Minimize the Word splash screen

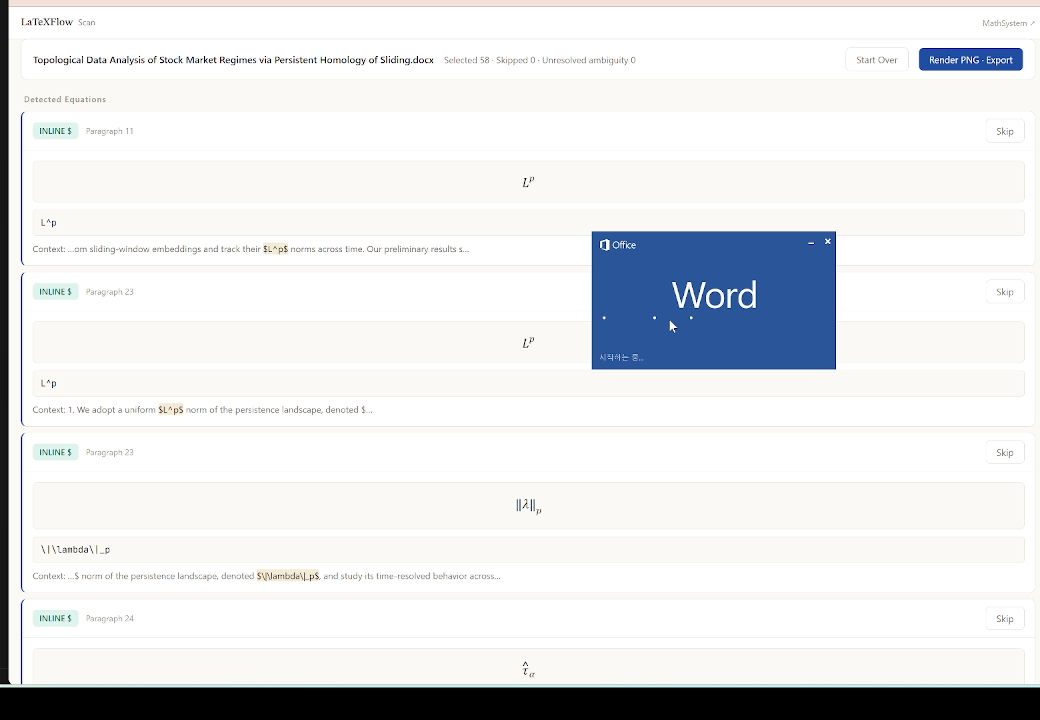[x=811, y=242]
